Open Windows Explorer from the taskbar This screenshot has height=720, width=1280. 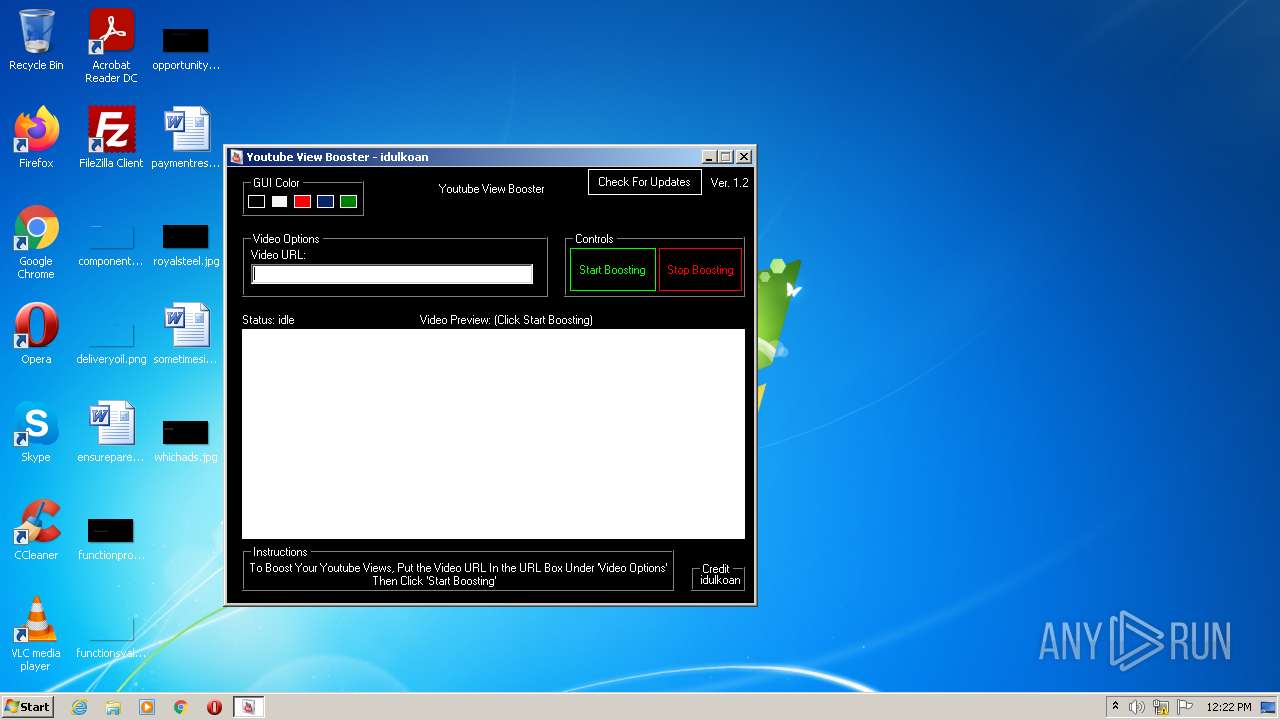113,707
